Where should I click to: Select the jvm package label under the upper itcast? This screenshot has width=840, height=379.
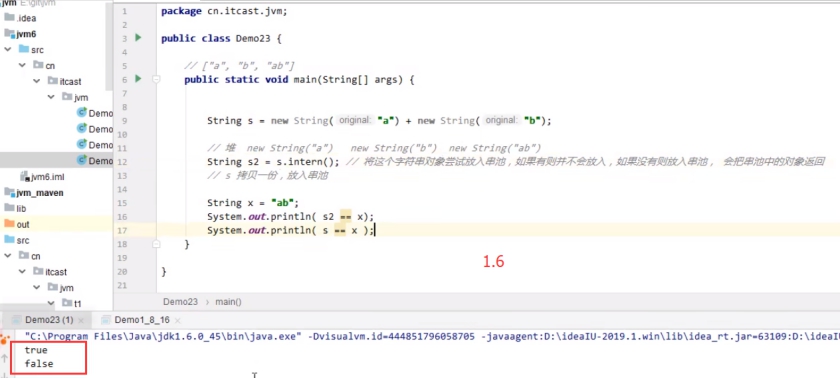pyautogui.click(x=81, y=97)
